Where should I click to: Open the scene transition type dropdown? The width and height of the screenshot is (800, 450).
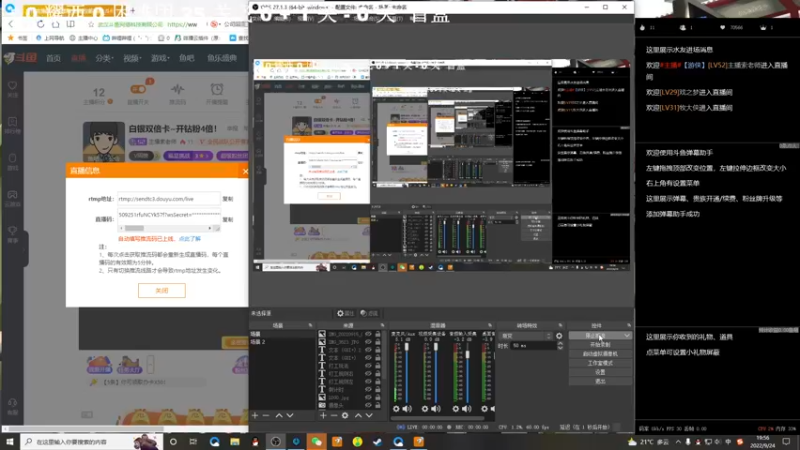coord(526,336)
